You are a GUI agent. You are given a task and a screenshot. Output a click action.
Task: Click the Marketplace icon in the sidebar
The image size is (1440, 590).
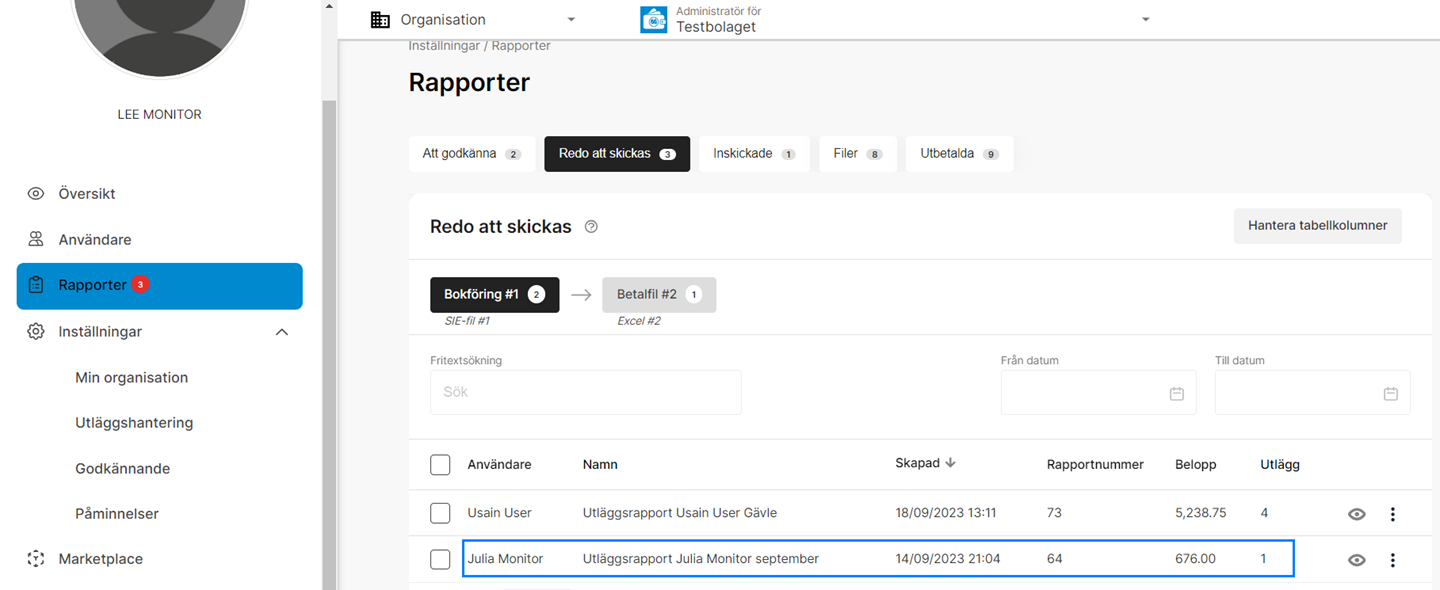pos(36,558)
